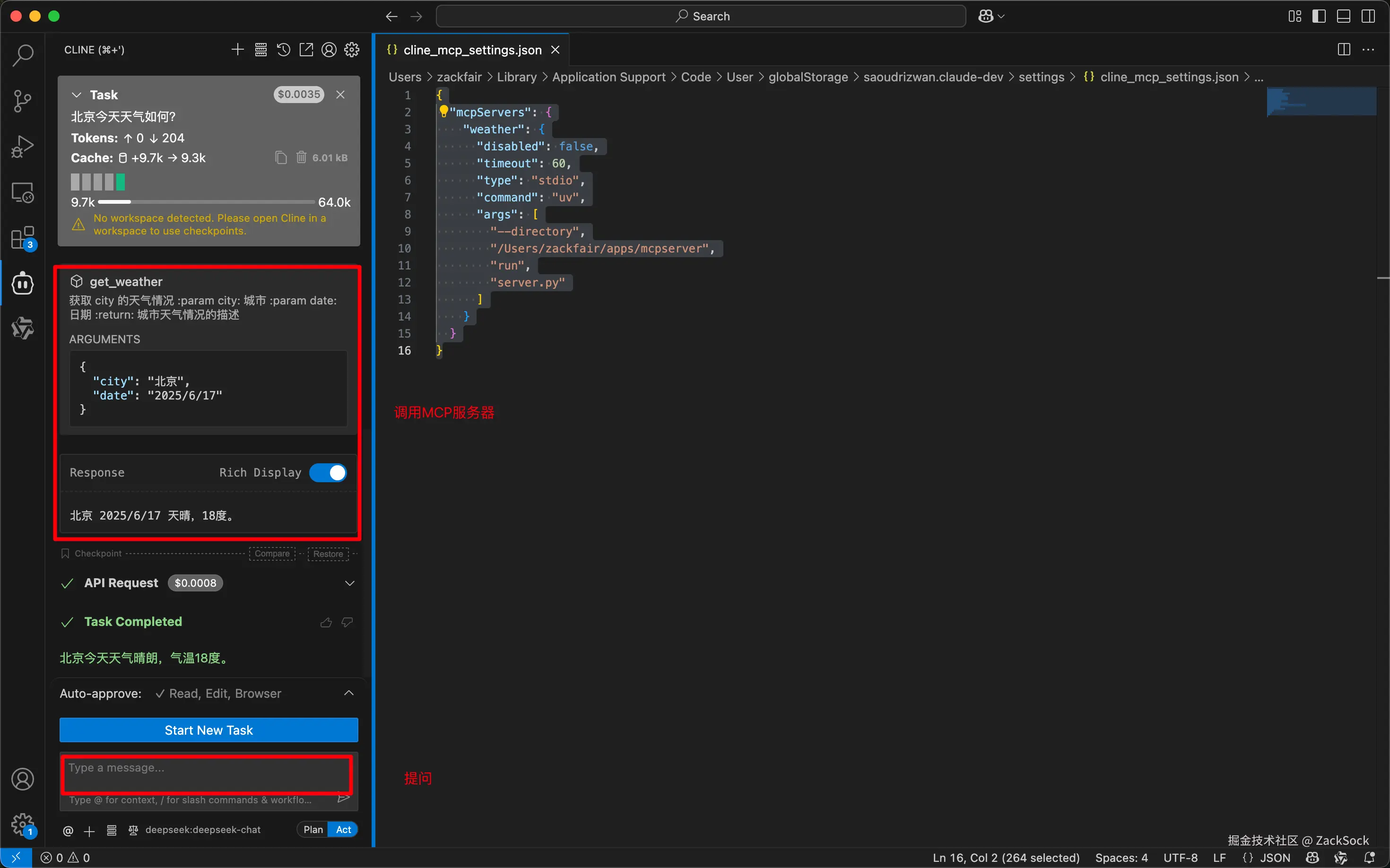Click the settings breadcrumb folder
Image resolution: width=1390 pixels, height=868 pixels.
click(1041, 77)
